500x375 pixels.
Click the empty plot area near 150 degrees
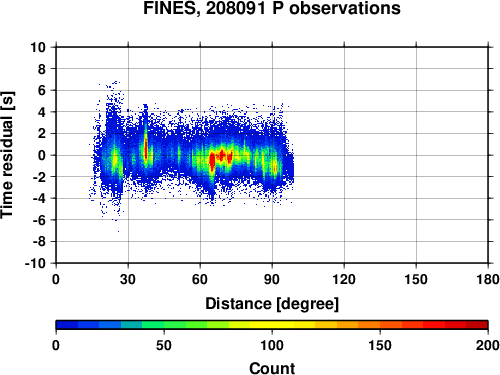(416, 155)
